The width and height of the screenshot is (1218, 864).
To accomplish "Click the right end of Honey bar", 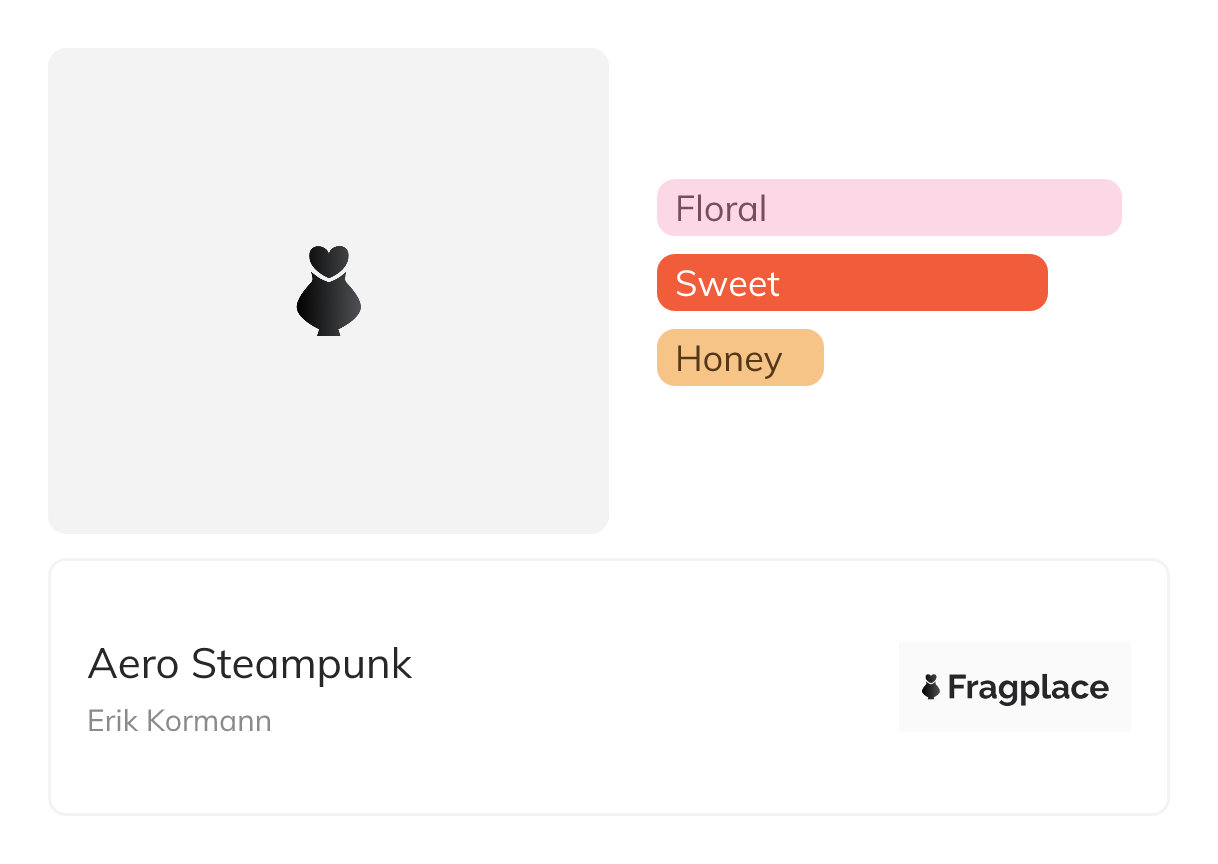I will point(812,358).
